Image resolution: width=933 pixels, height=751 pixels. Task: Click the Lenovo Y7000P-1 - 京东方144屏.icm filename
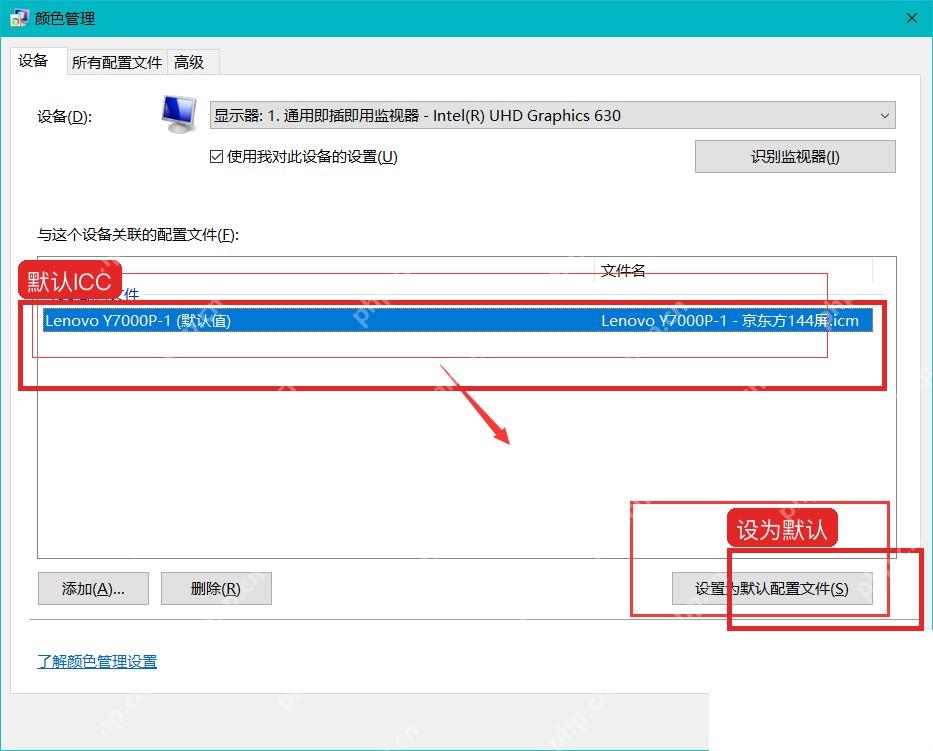click(730, 321)
